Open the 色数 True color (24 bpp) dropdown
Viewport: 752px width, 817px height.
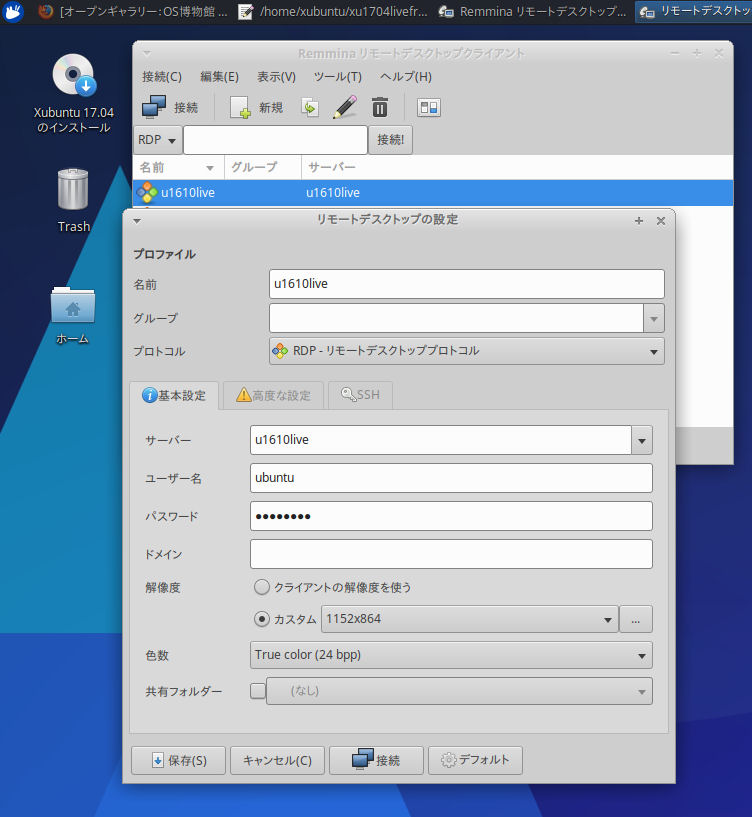pos(451,655)
